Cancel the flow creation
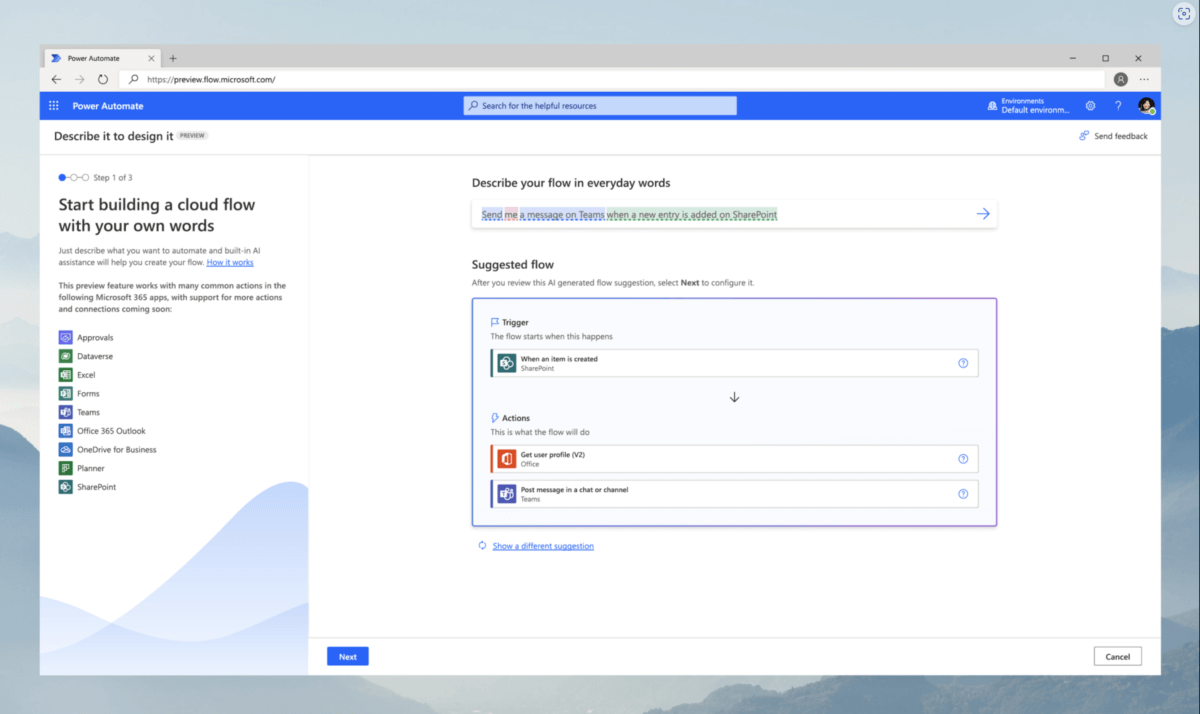 (x=1117, y=657)
